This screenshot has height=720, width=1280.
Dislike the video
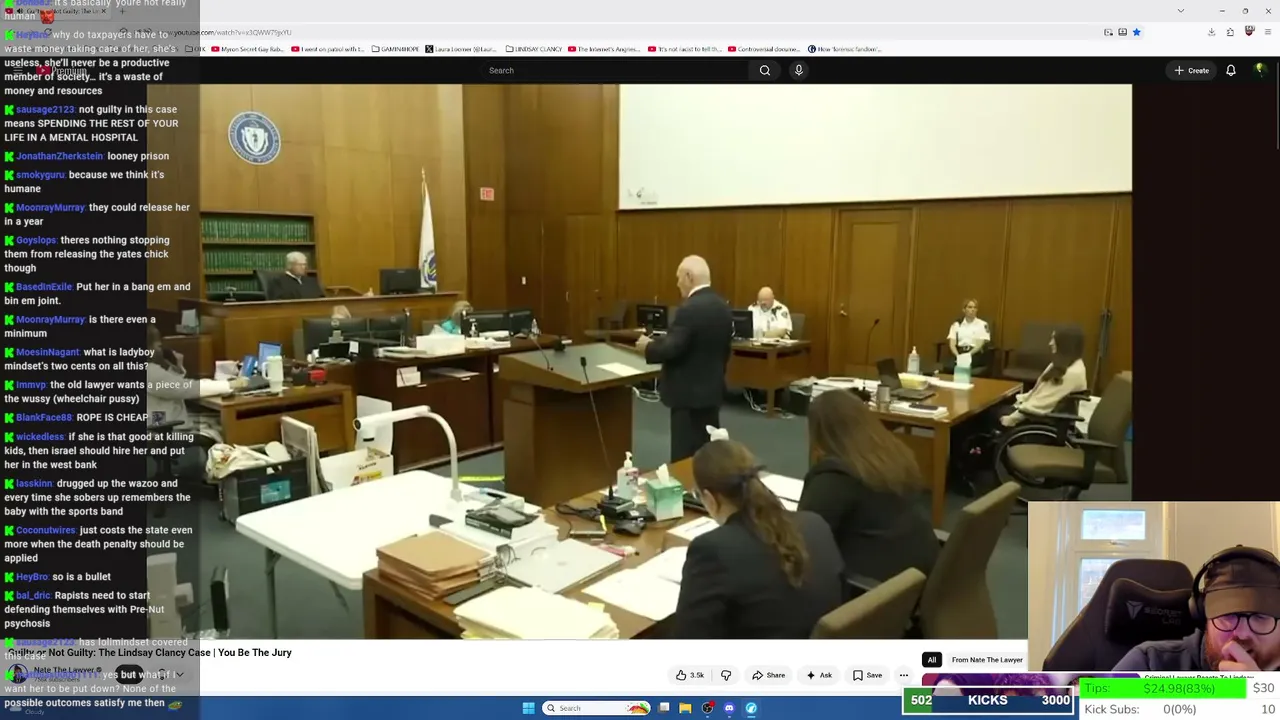coord(726,675)
